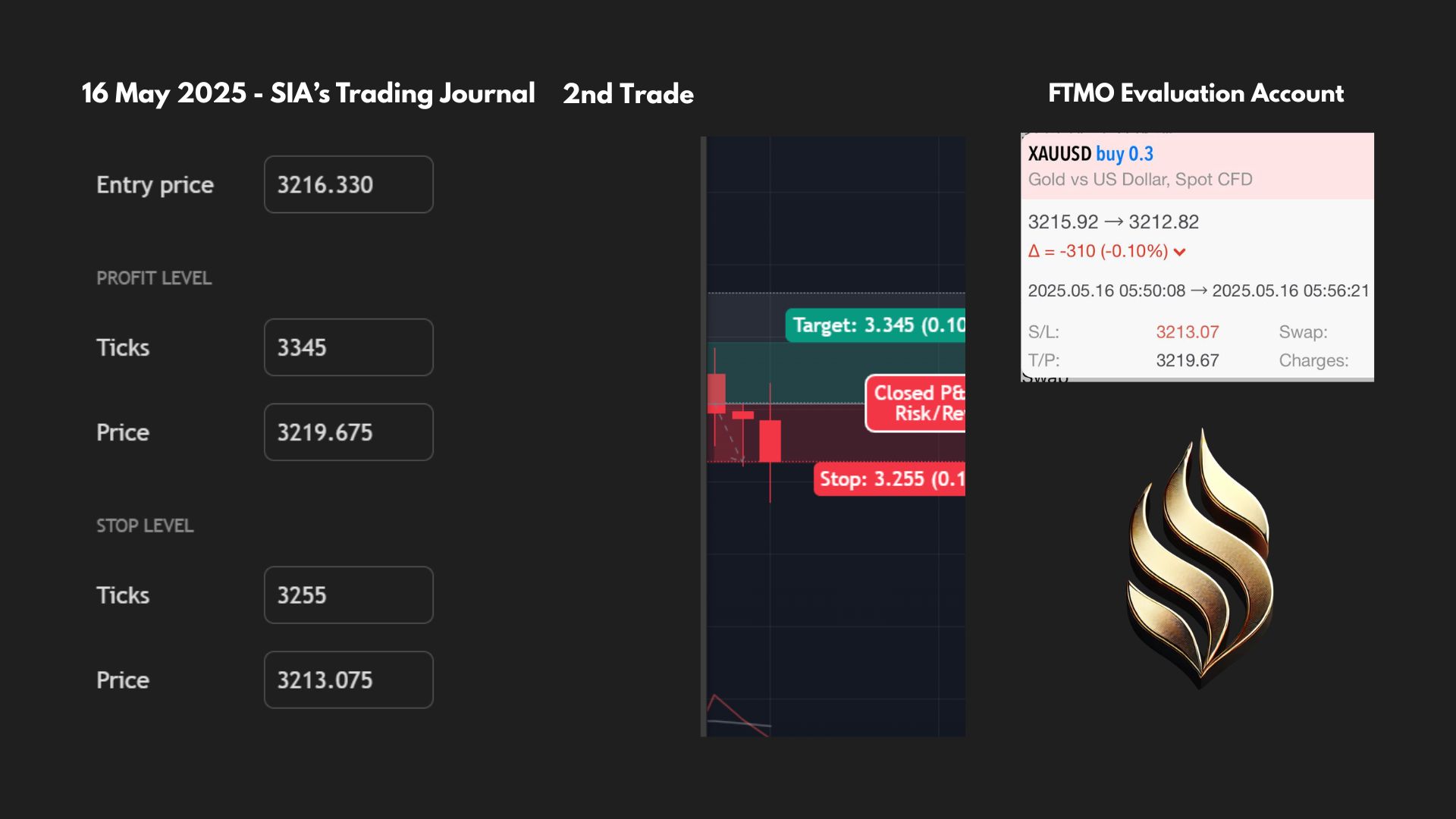This screenshot has height=819, width=1456.
Task: Click the profit level Price field 3219.675
Action: coord(348,432)
